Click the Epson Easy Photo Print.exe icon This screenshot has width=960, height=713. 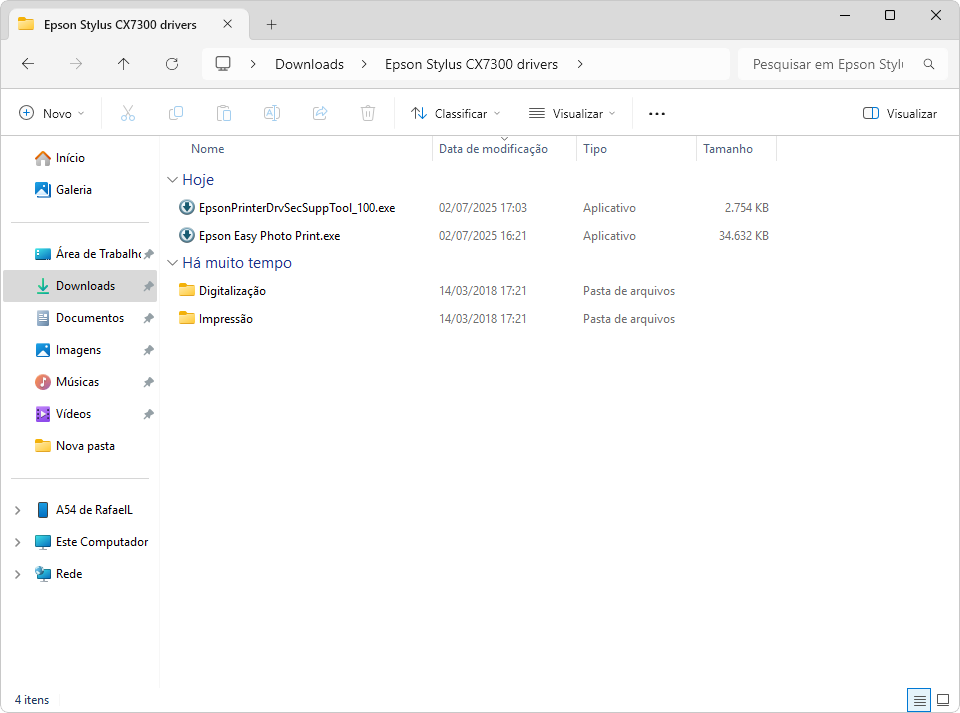187,236
